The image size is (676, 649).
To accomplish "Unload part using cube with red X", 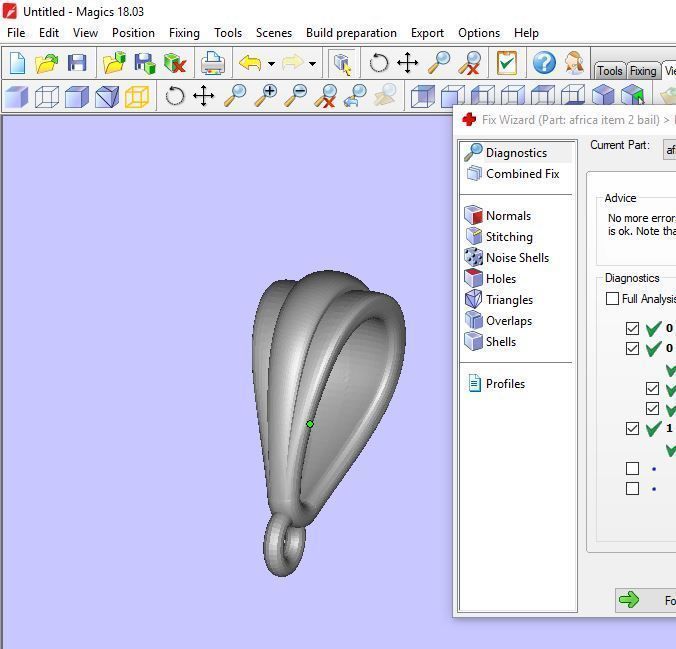I will click(x=175, y=63).
